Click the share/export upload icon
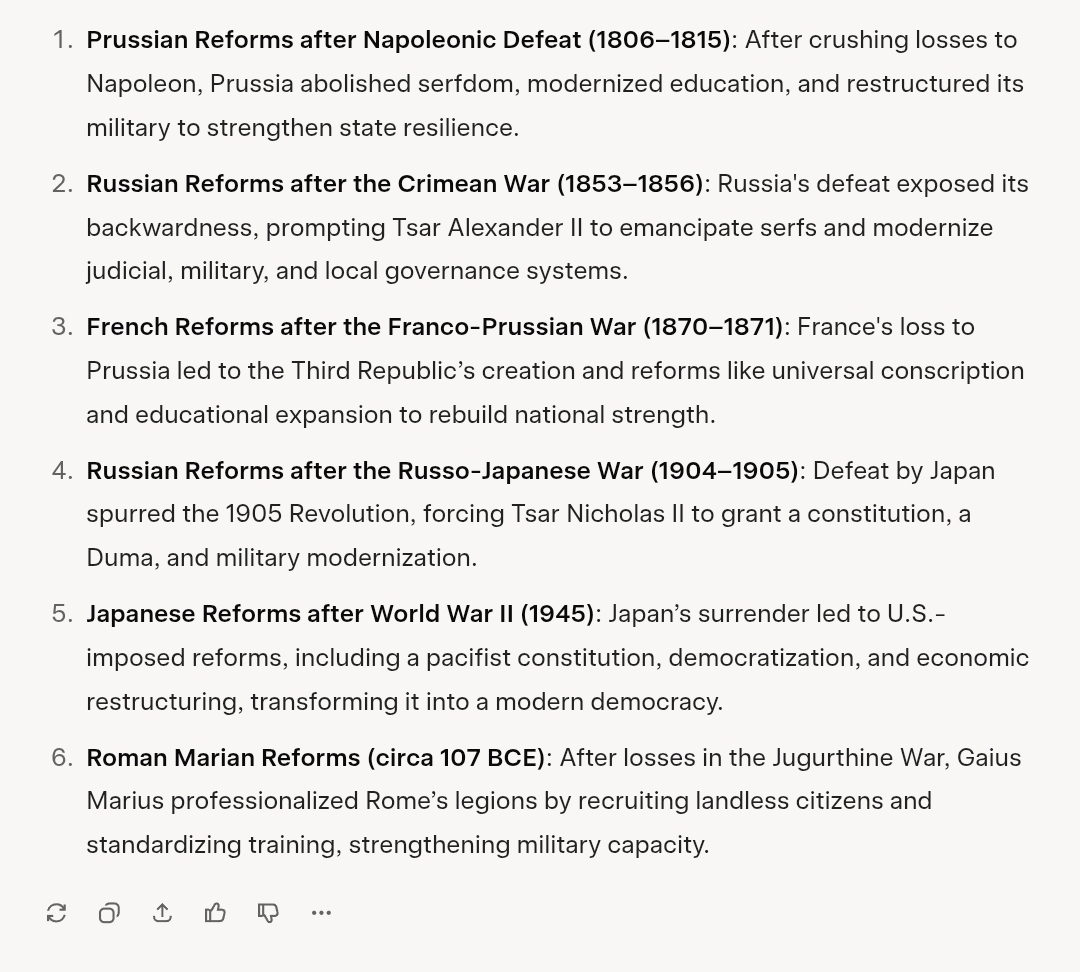 (x=162, y=912)
